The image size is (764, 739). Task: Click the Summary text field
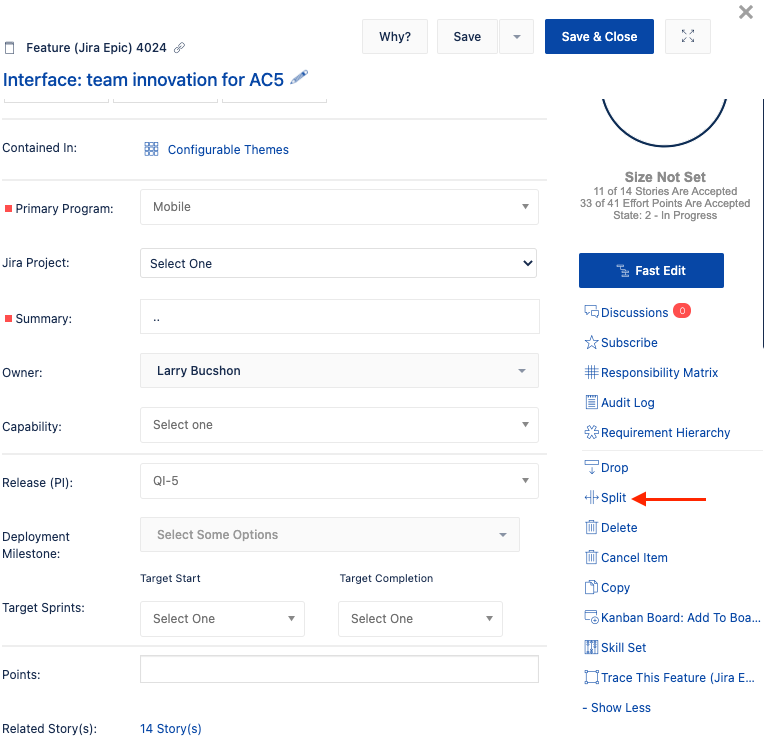pos(340,317)
